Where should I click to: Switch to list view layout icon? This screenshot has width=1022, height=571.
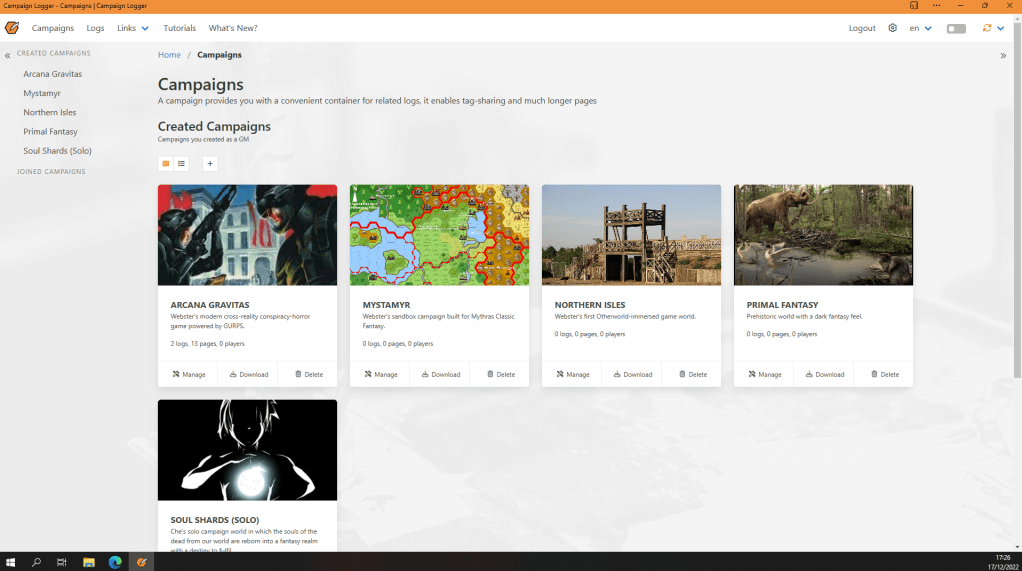click(x=181, y=164)
